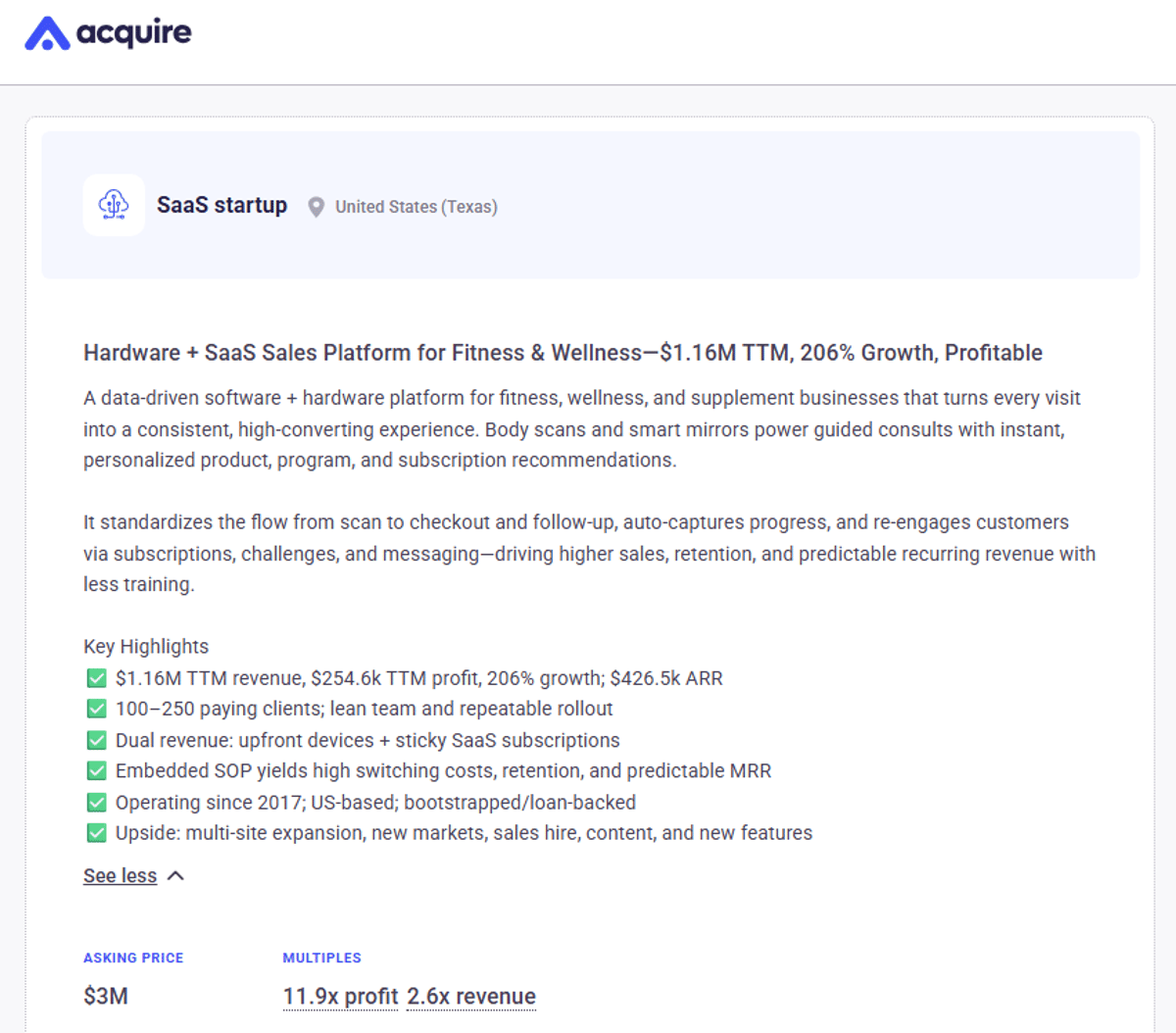Click the ASKING PRICE label
The width and height of the screenshot is (1176, 1033).
coord(133,958)
